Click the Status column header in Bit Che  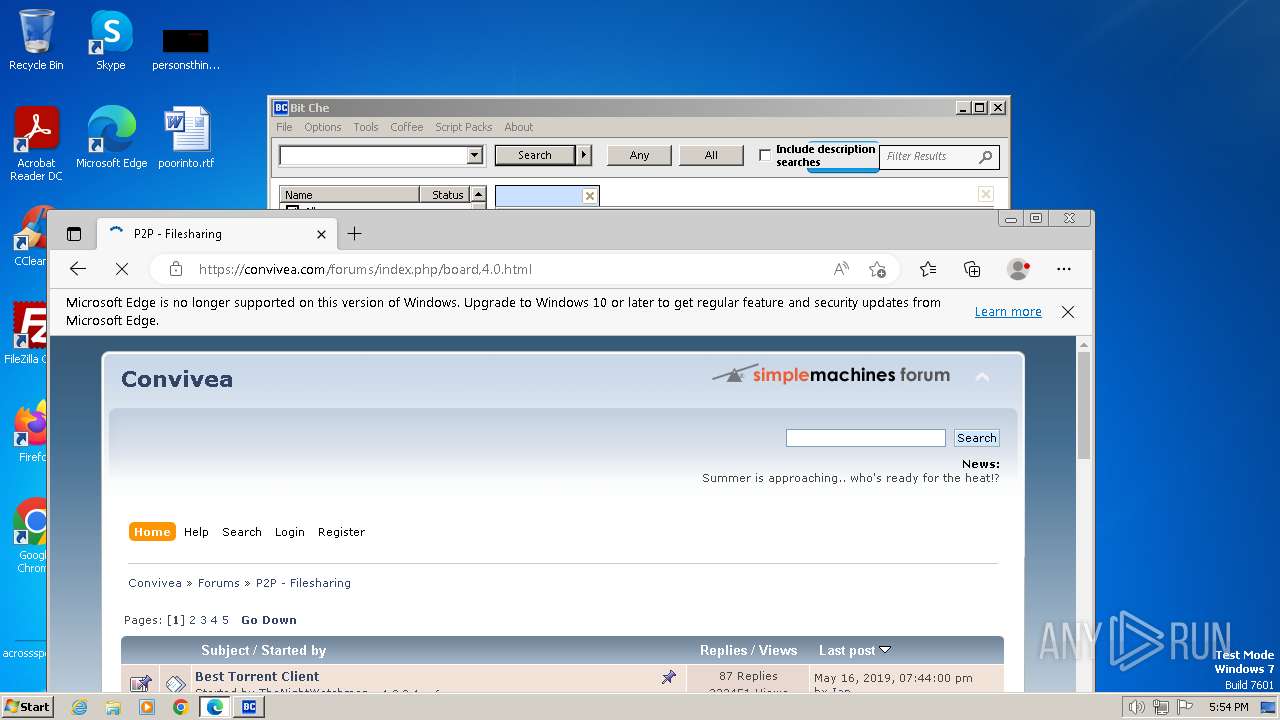(447, 195)
